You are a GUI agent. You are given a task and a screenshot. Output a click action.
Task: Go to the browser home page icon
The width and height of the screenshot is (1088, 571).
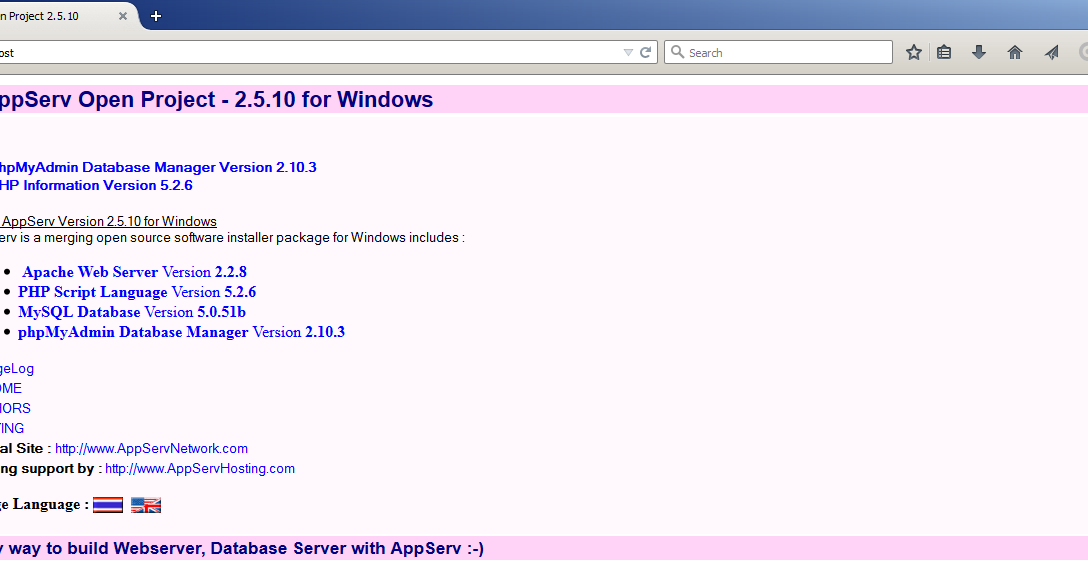1014,52
